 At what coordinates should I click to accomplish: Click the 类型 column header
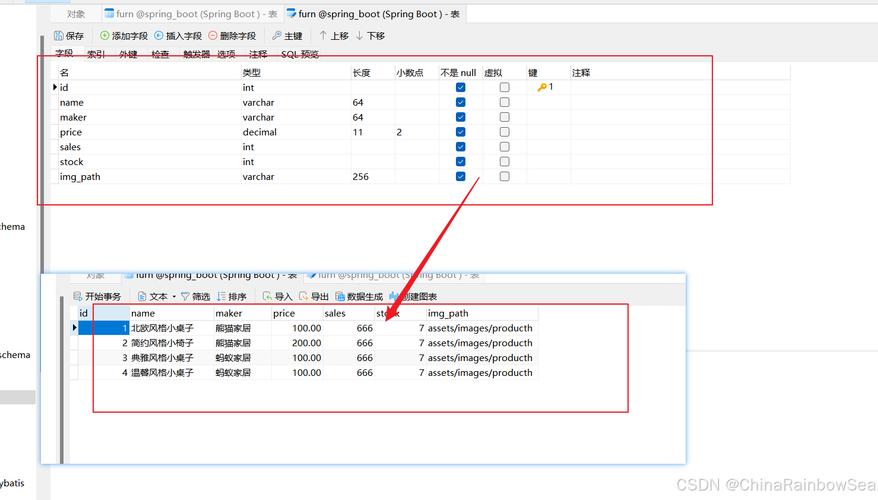295,73
